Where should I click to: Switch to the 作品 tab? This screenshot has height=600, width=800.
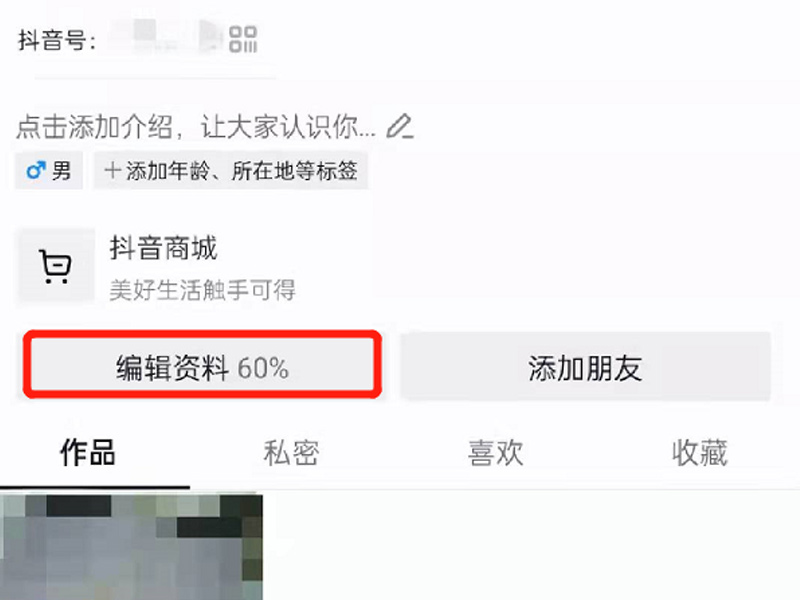(88, 453)
